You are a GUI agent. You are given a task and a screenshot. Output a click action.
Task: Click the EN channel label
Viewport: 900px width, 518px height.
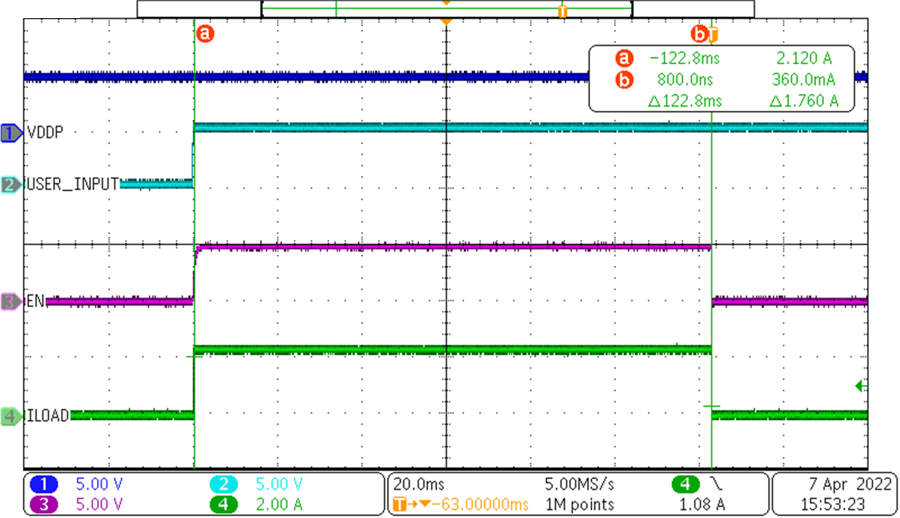(x=36, y=300)
